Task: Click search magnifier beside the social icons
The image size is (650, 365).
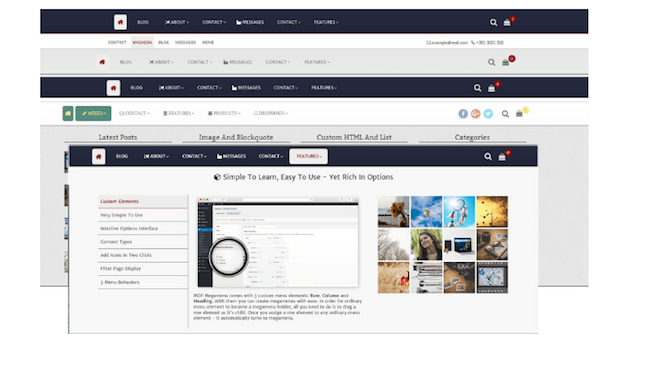Action: point(505,114)
